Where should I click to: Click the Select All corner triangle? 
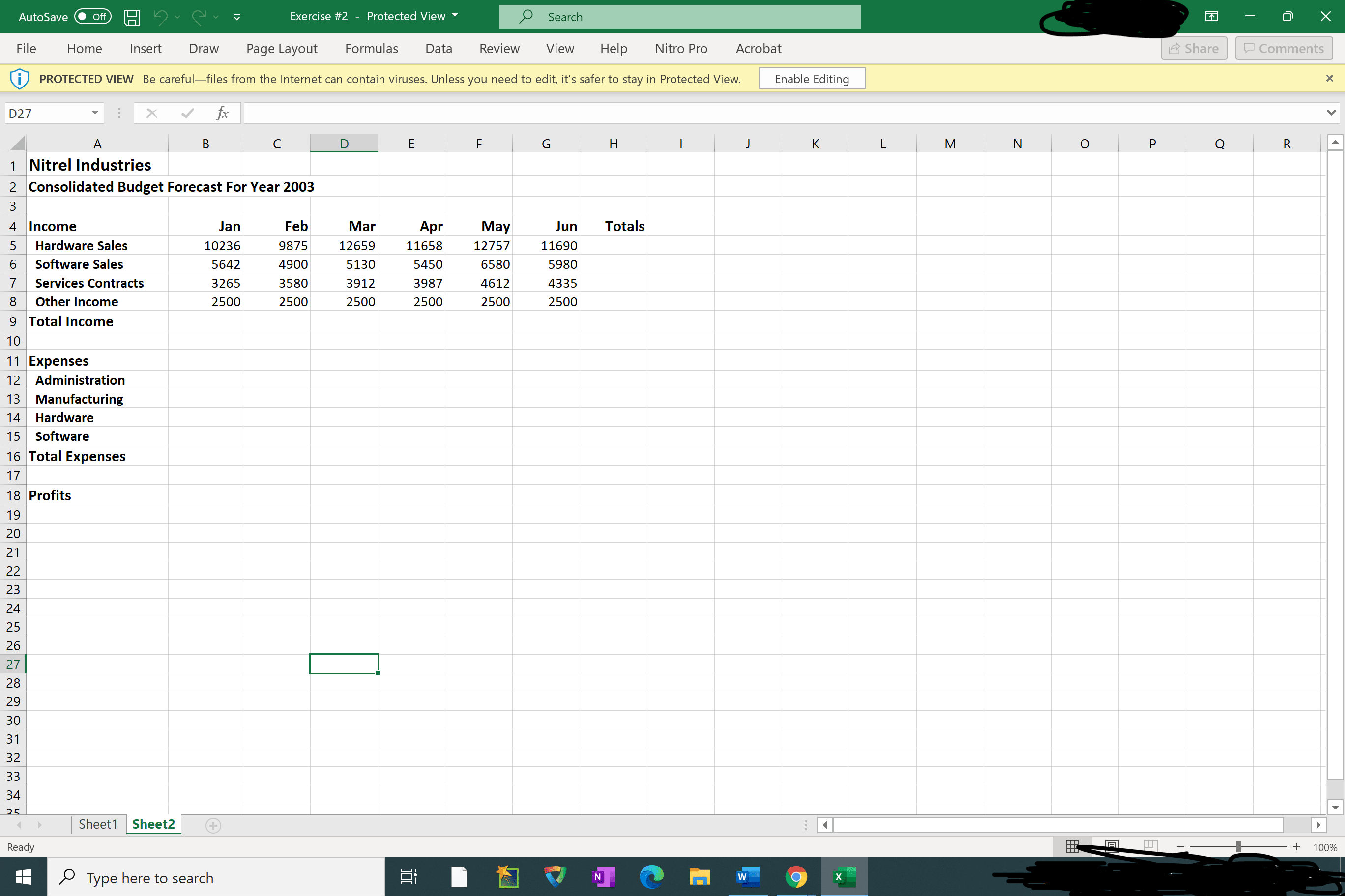pos(17,143)
